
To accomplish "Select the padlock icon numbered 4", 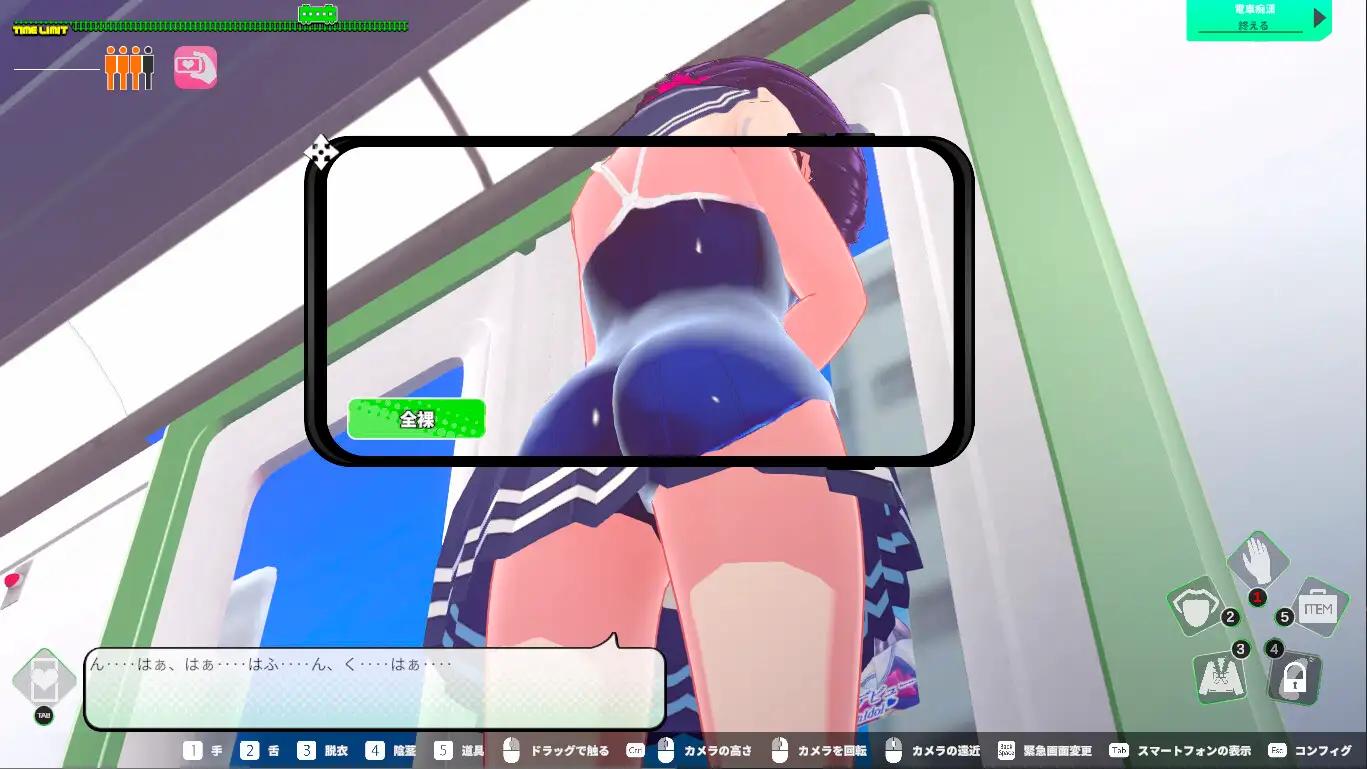I will pos(1294,677).
